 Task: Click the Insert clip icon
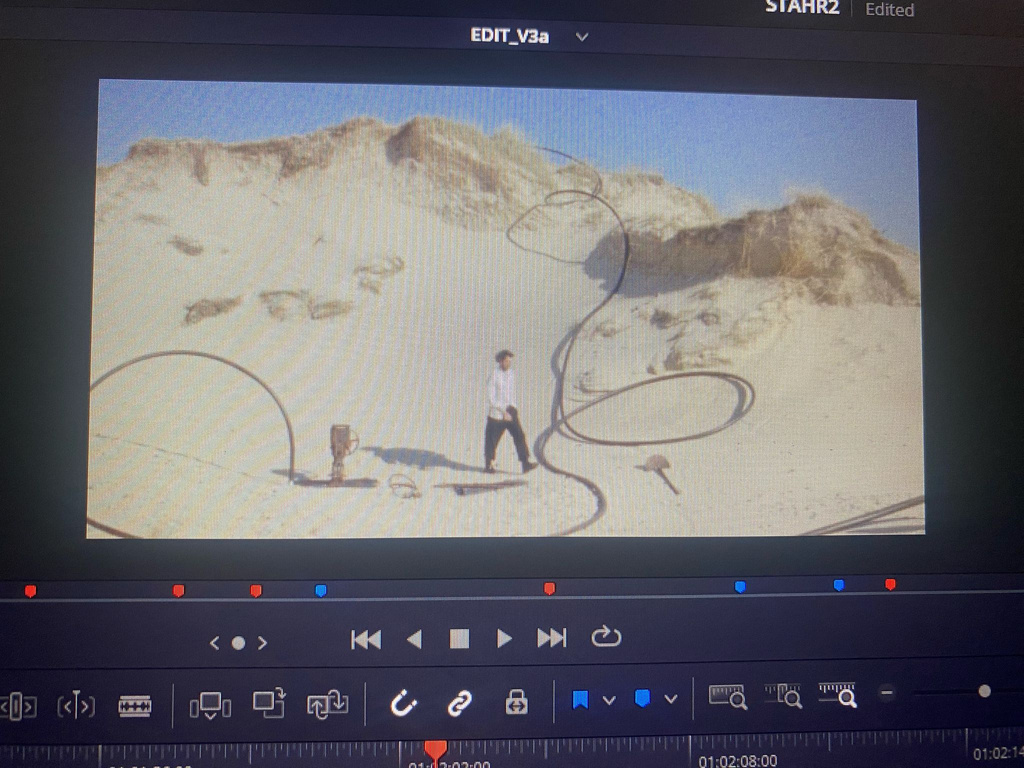(210, 705)
